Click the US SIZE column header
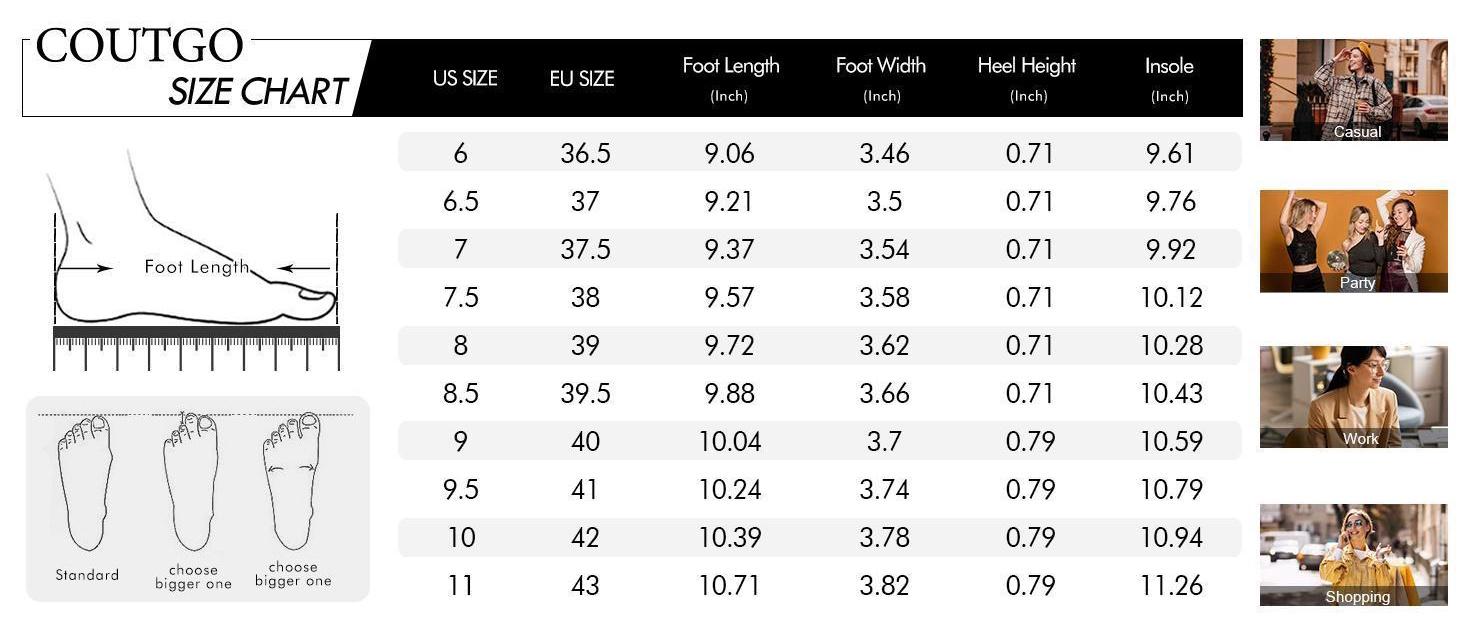The height and width of the screenshot is (631, 1464). 465,78
